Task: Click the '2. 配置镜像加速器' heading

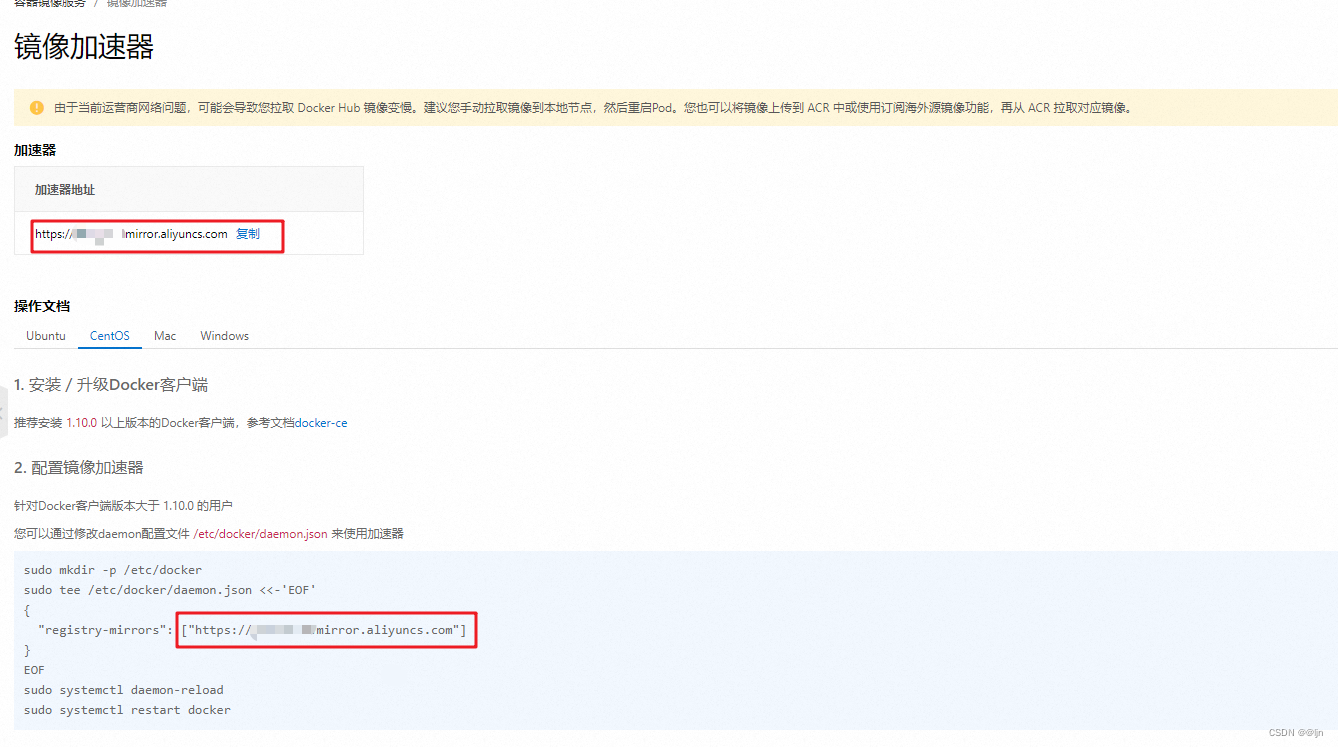Action: [x=79, y=467]
